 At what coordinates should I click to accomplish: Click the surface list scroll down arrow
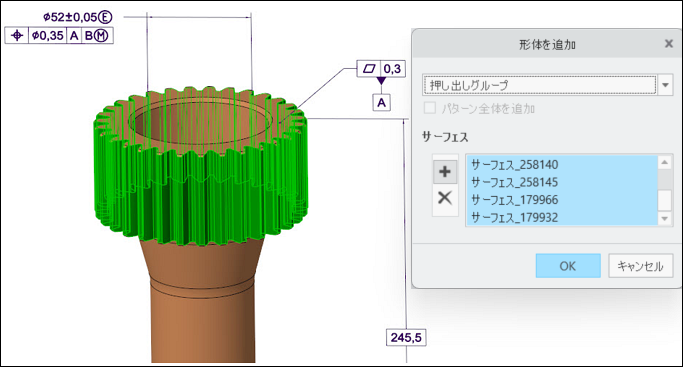(x=665, y=219)
